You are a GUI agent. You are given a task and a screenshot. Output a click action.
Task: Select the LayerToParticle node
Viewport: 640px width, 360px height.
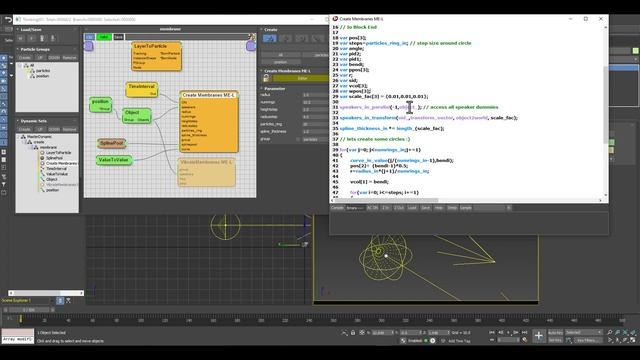[x=156, y=56]
